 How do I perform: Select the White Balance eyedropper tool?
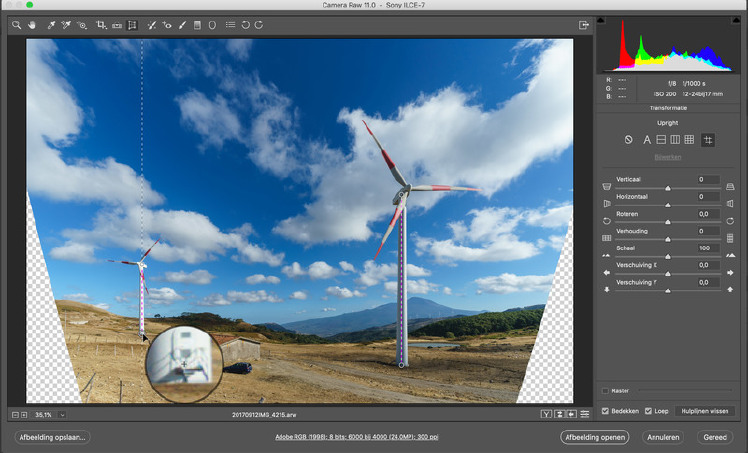51,25
